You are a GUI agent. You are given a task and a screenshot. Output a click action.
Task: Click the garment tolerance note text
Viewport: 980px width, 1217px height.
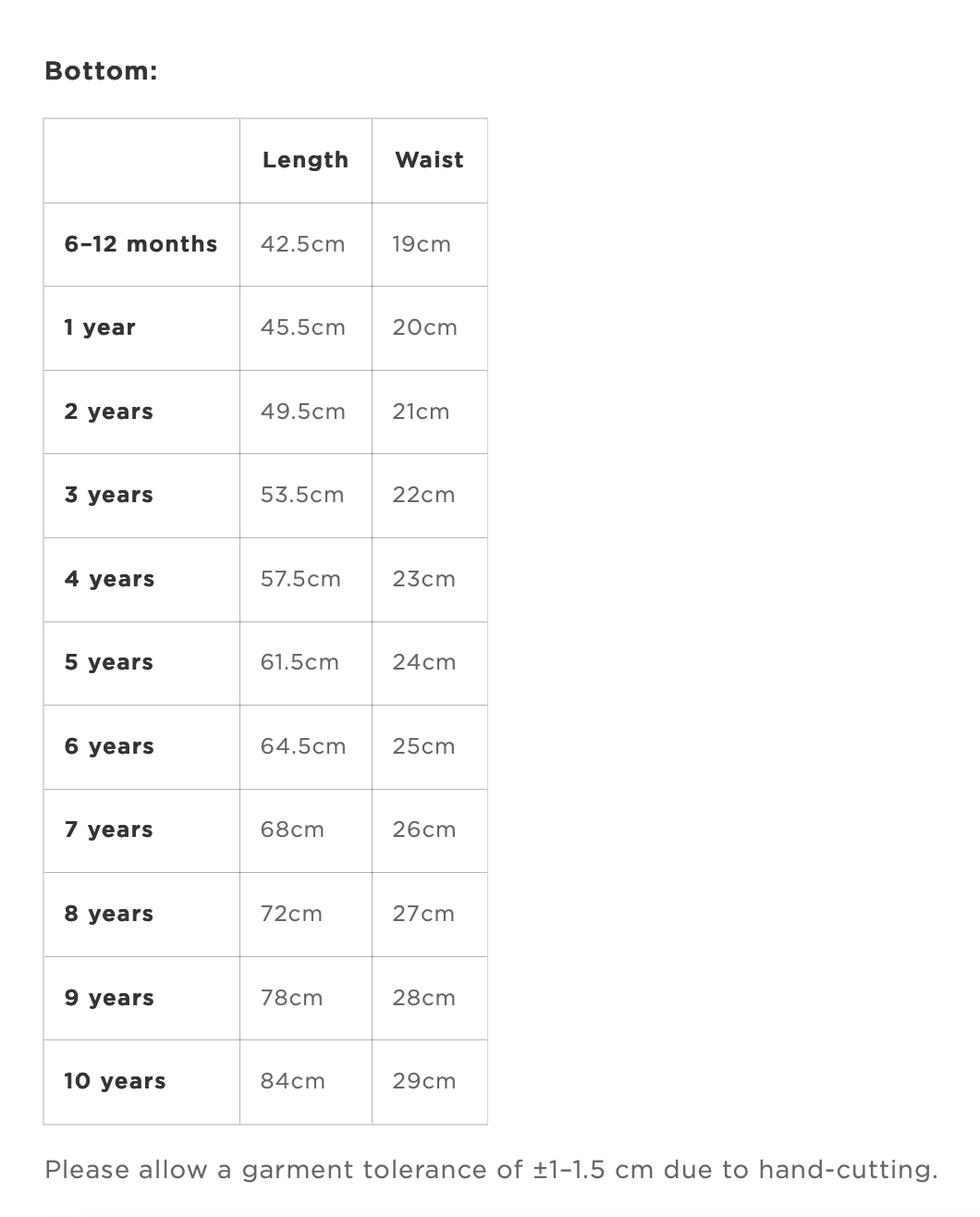(x=491, y=1170)
